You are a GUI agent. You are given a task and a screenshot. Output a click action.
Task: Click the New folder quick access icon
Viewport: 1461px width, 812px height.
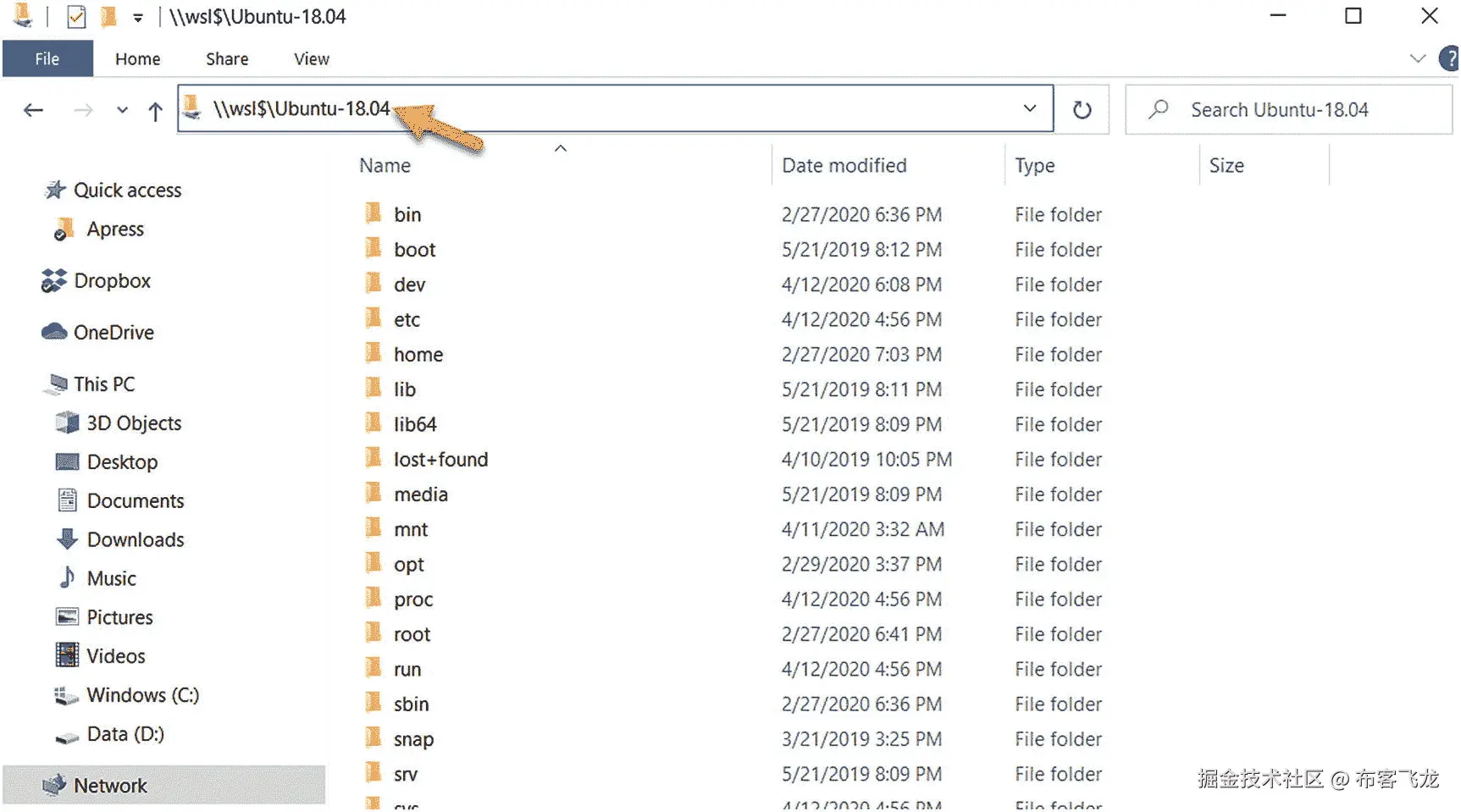pyautogui.click(x=108, y=17)
